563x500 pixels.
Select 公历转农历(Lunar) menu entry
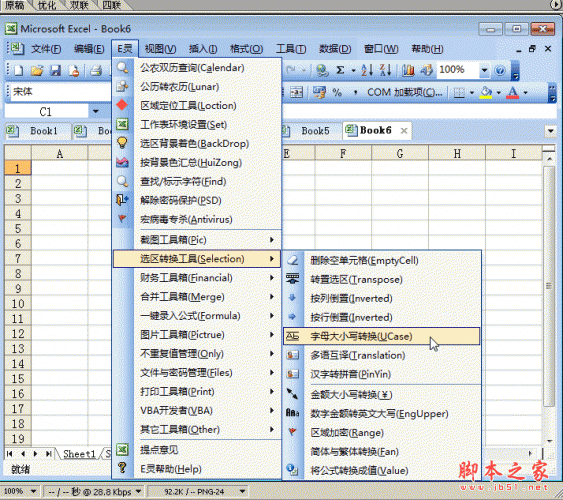point(197,87)
